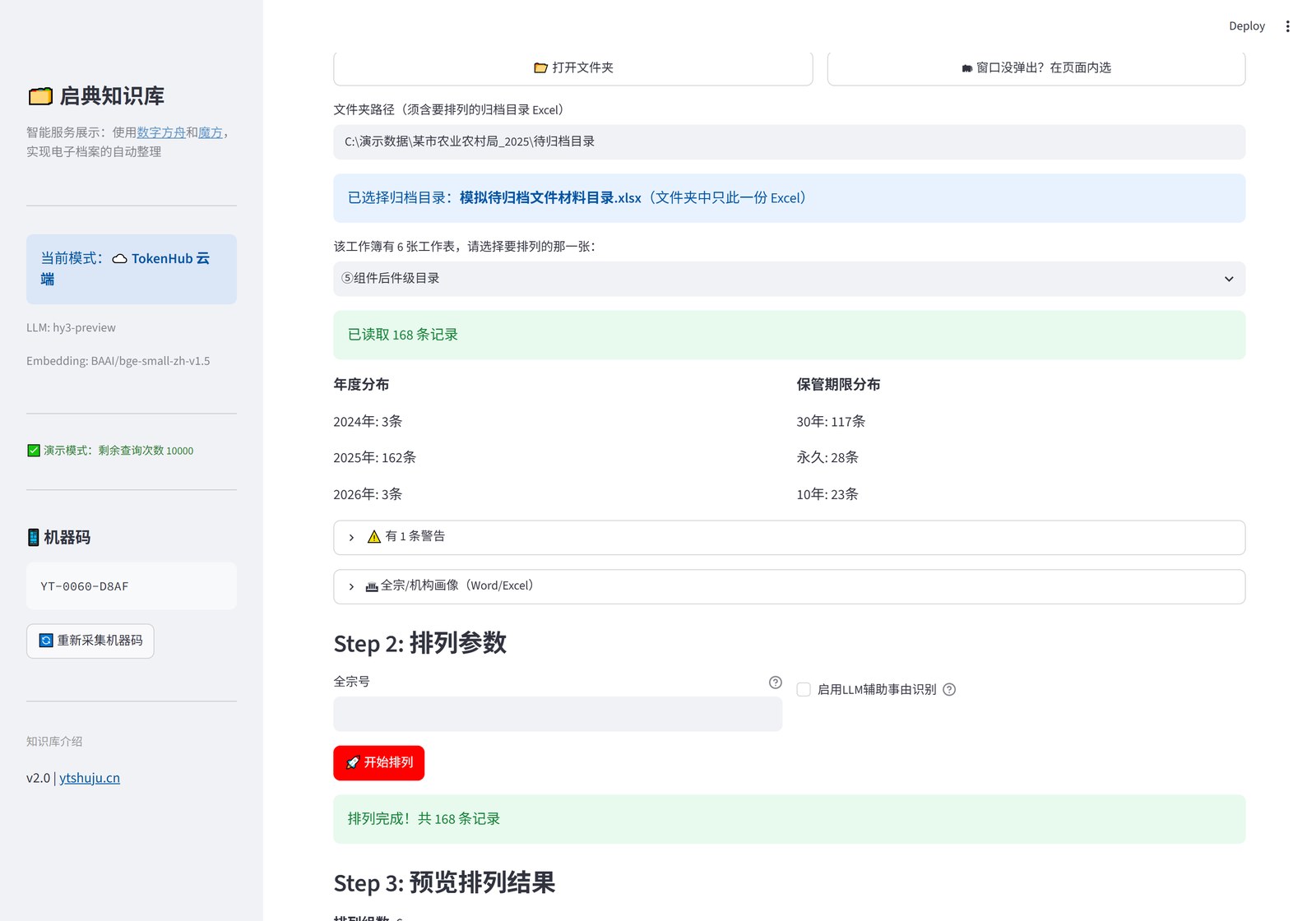Click the green checkmark demo mode icon
The height and width of the screenshot is (921, 1316).
34,451
